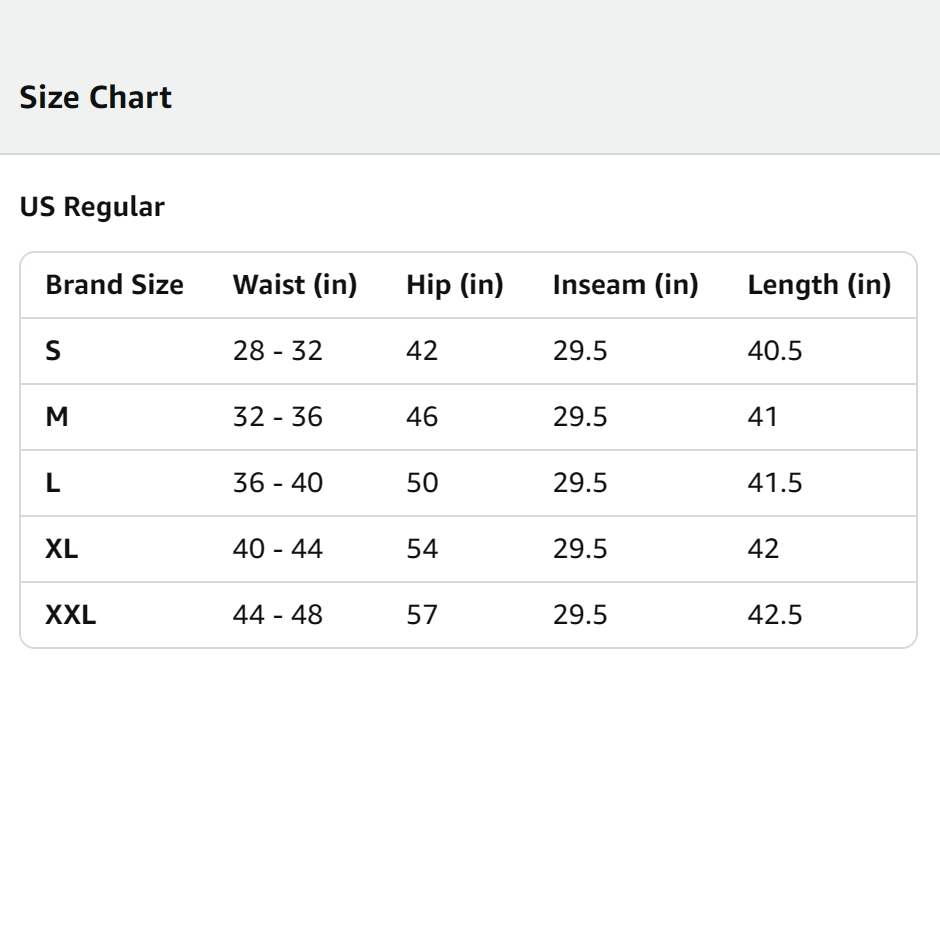Select the US Regular label
The height and width of the screenshot is (940, 940).
pos(92,207)
